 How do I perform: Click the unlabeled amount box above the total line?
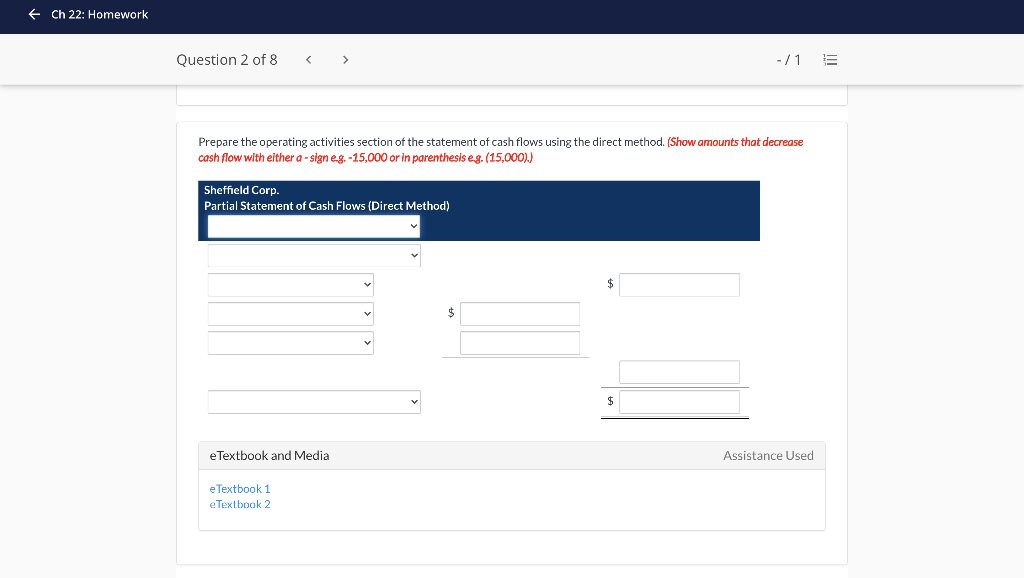679,371
